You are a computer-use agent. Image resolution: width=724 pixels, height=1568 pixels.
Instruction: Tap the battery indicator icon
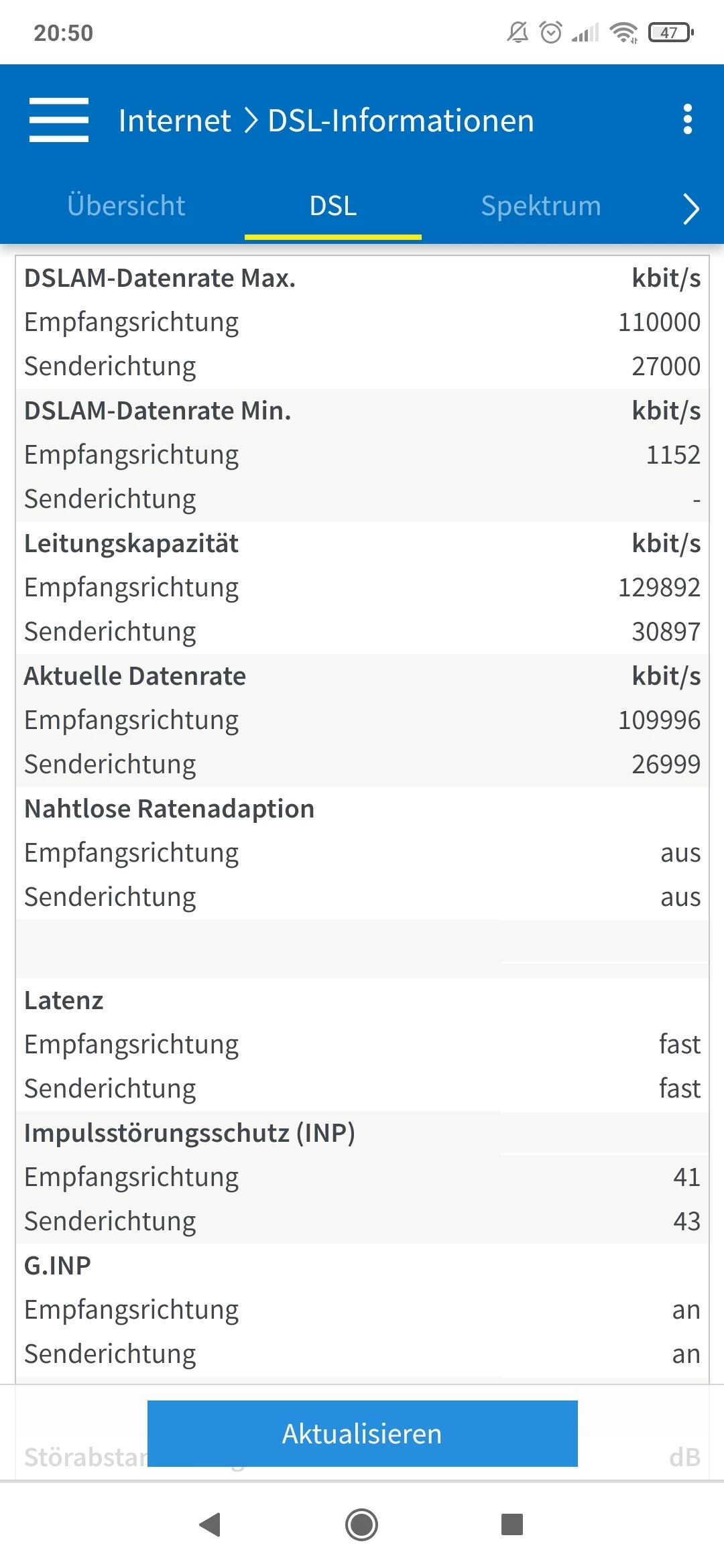coord(670,32)
